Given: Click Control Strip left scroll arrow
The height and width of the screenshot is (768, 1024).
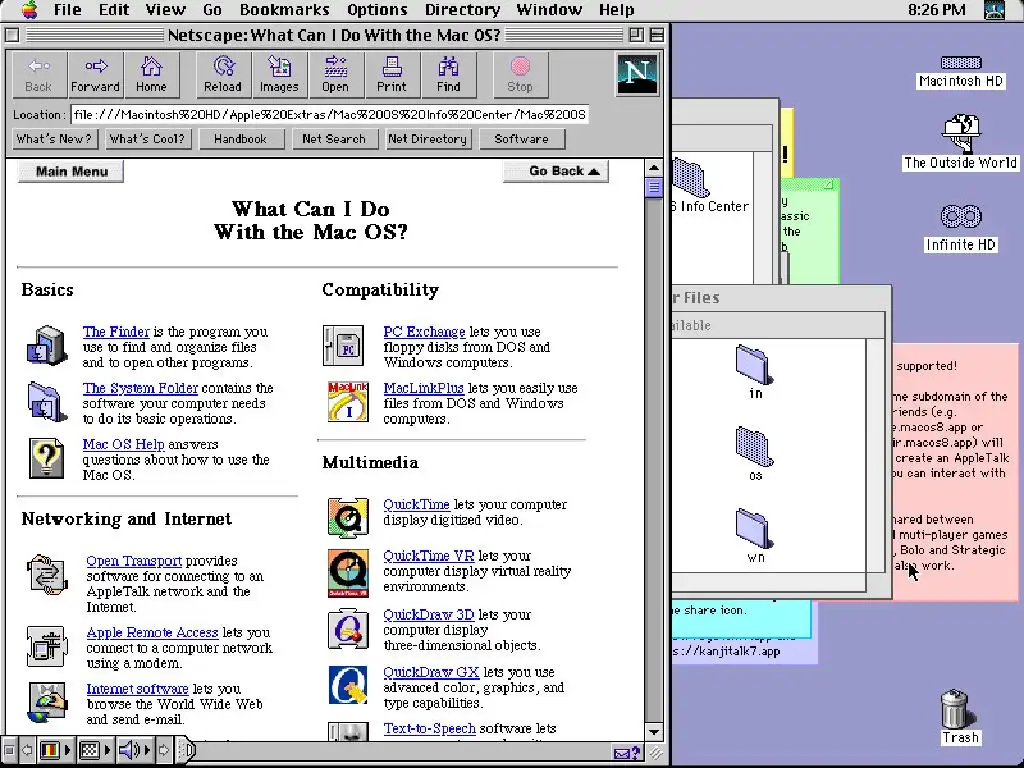Looking at the screenshot, I should pos(27,750).
